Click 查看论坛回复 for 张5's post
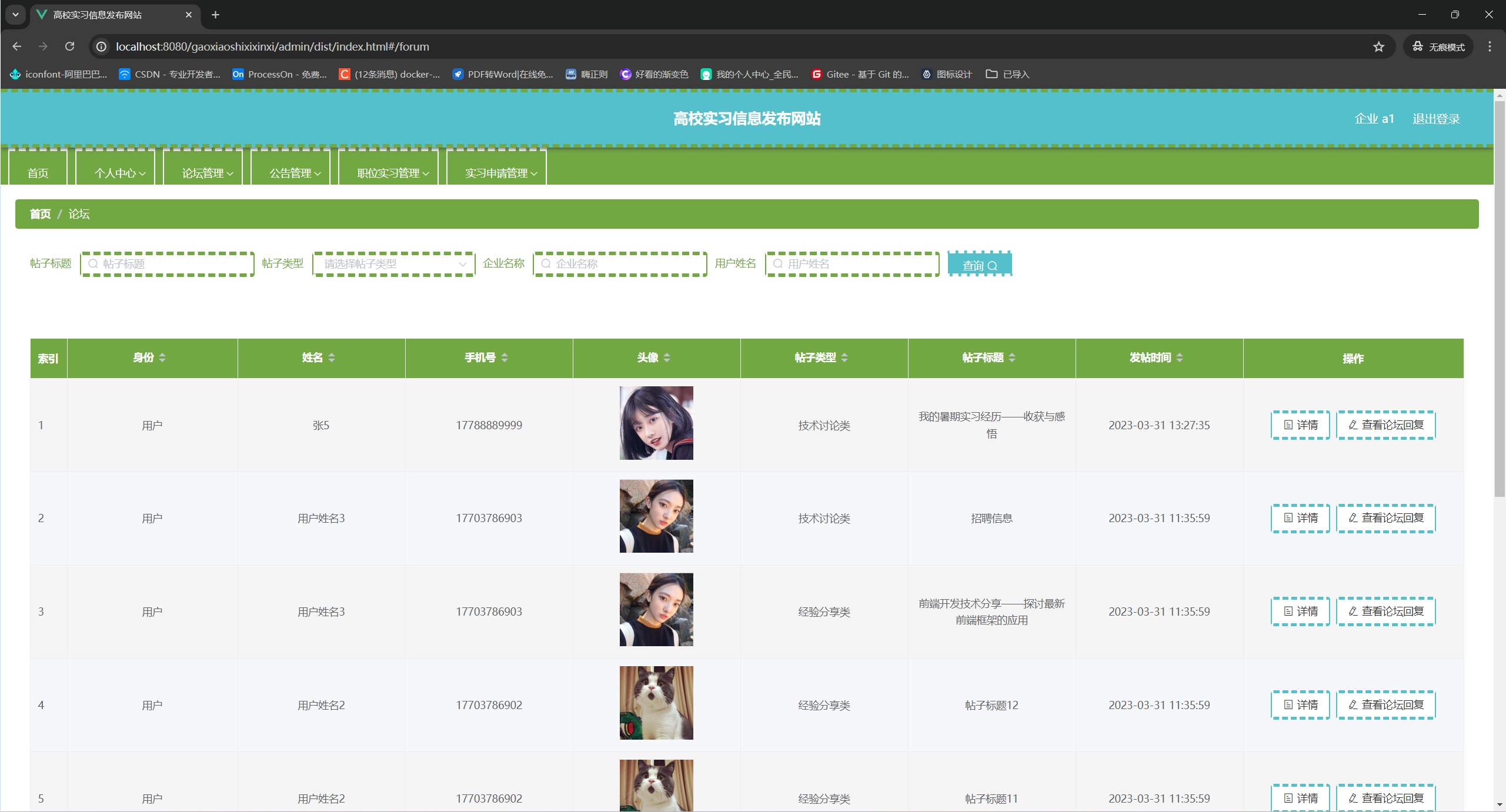 [1385, 425]
